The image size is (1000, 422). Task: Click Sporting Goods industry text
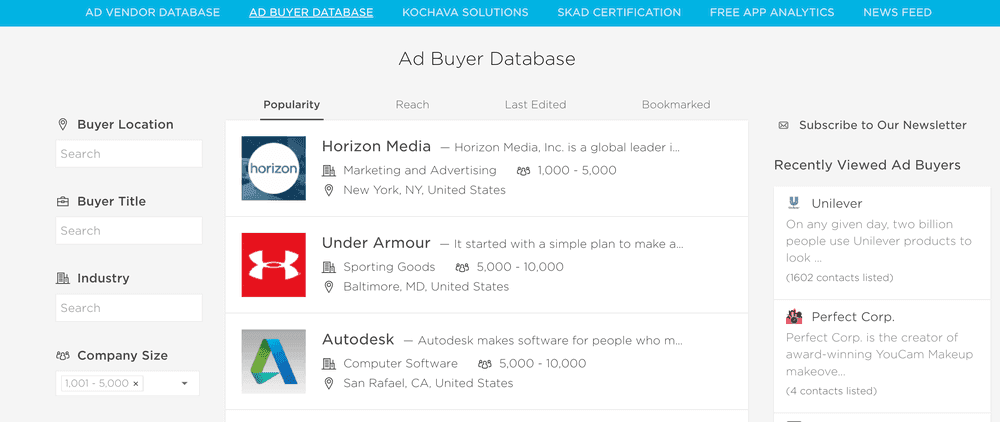coord(389,267)
